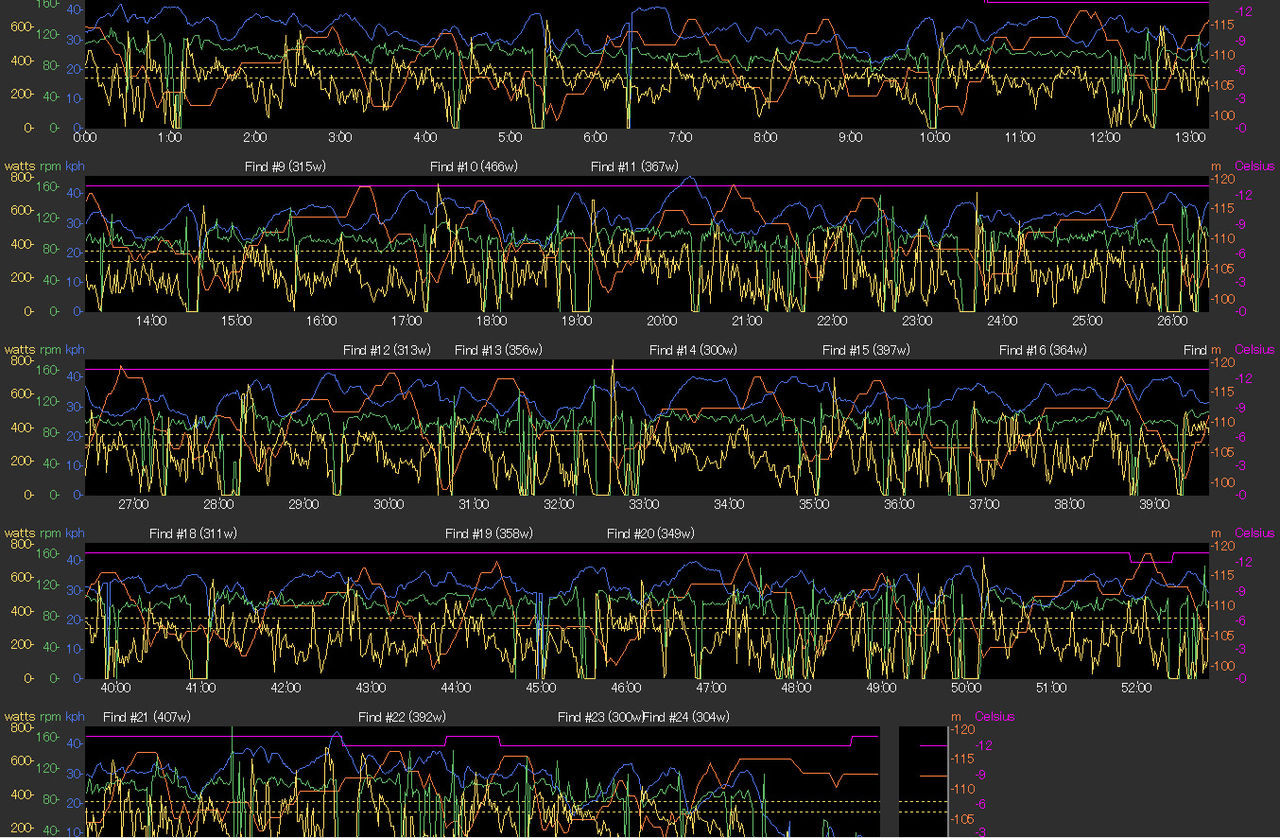Select the '32:00' time axis label
This screenshot has height=838, width=1280.
pos(559,505)
